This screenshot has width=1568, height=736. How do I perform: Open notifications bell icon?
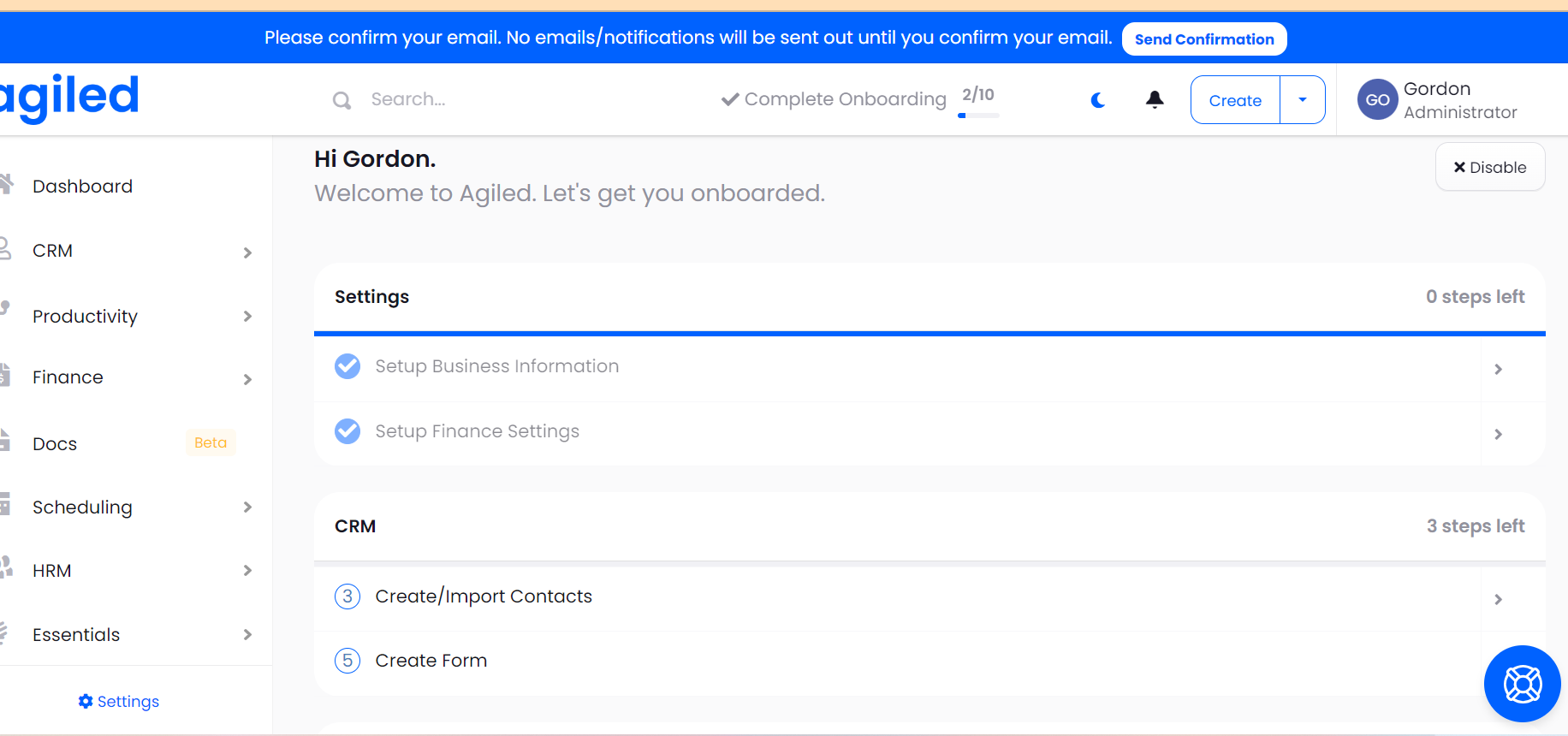(1155, 100)
